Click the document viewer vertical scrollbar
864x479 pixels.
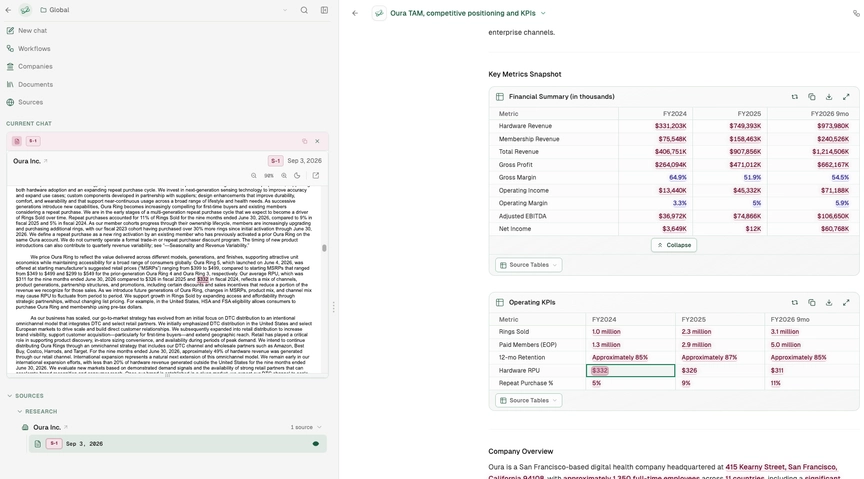(x=325, y=248)
